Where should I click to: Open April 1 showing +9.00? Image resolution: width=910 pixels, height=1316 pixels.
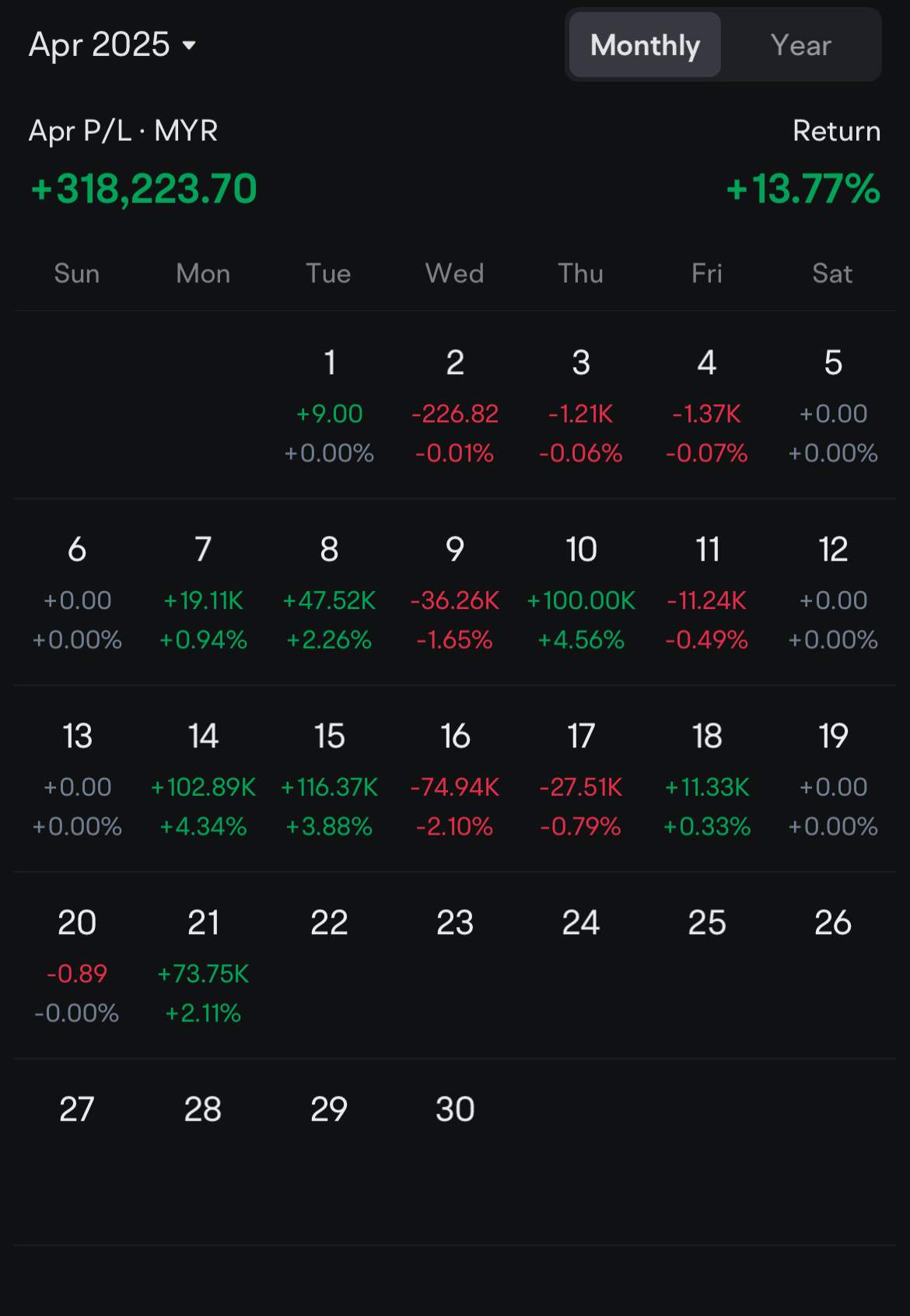coord(329,406)
